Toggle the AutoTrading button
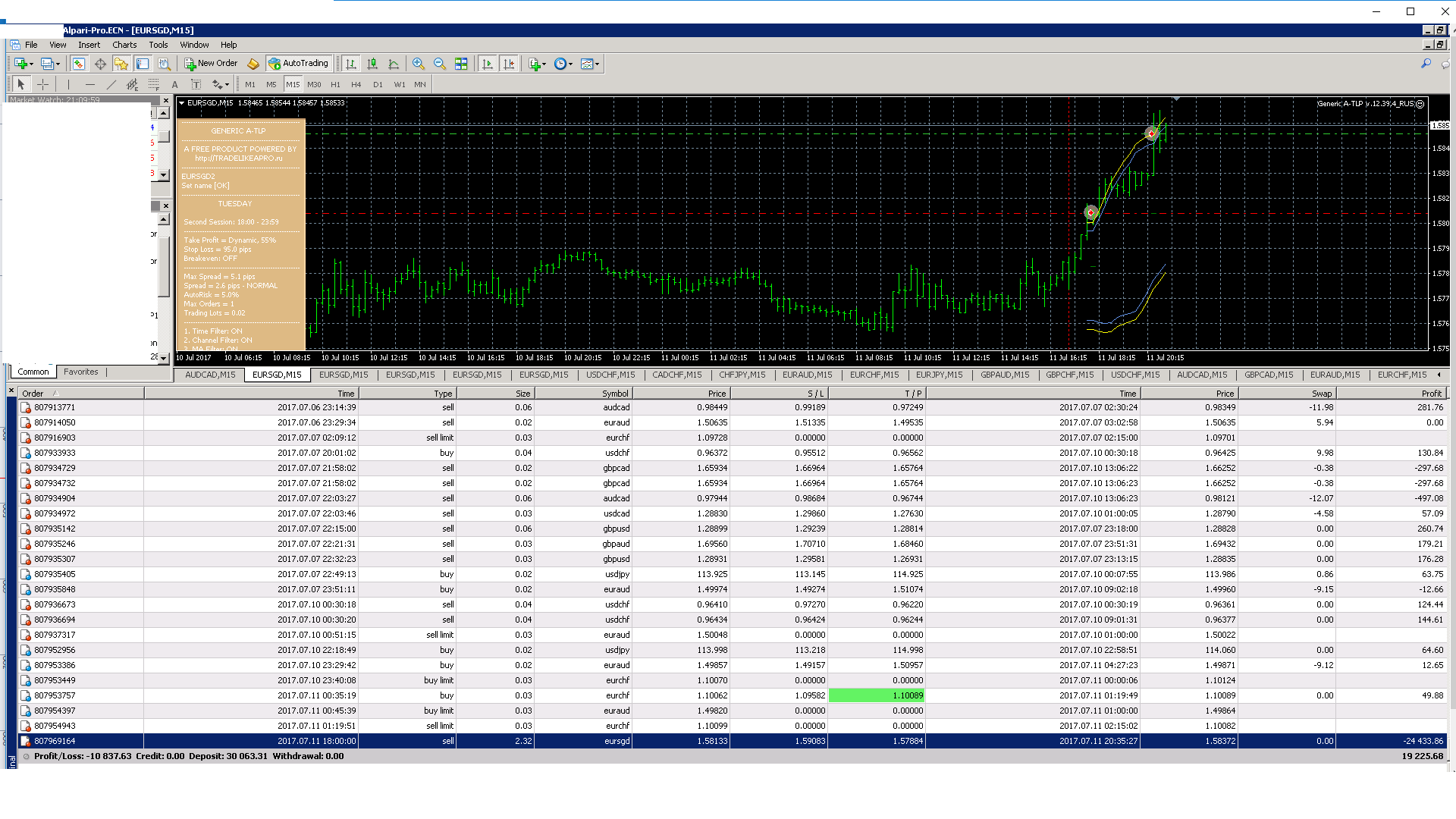This screenshot has height=819, width=1456. click(x=298, y=64)
